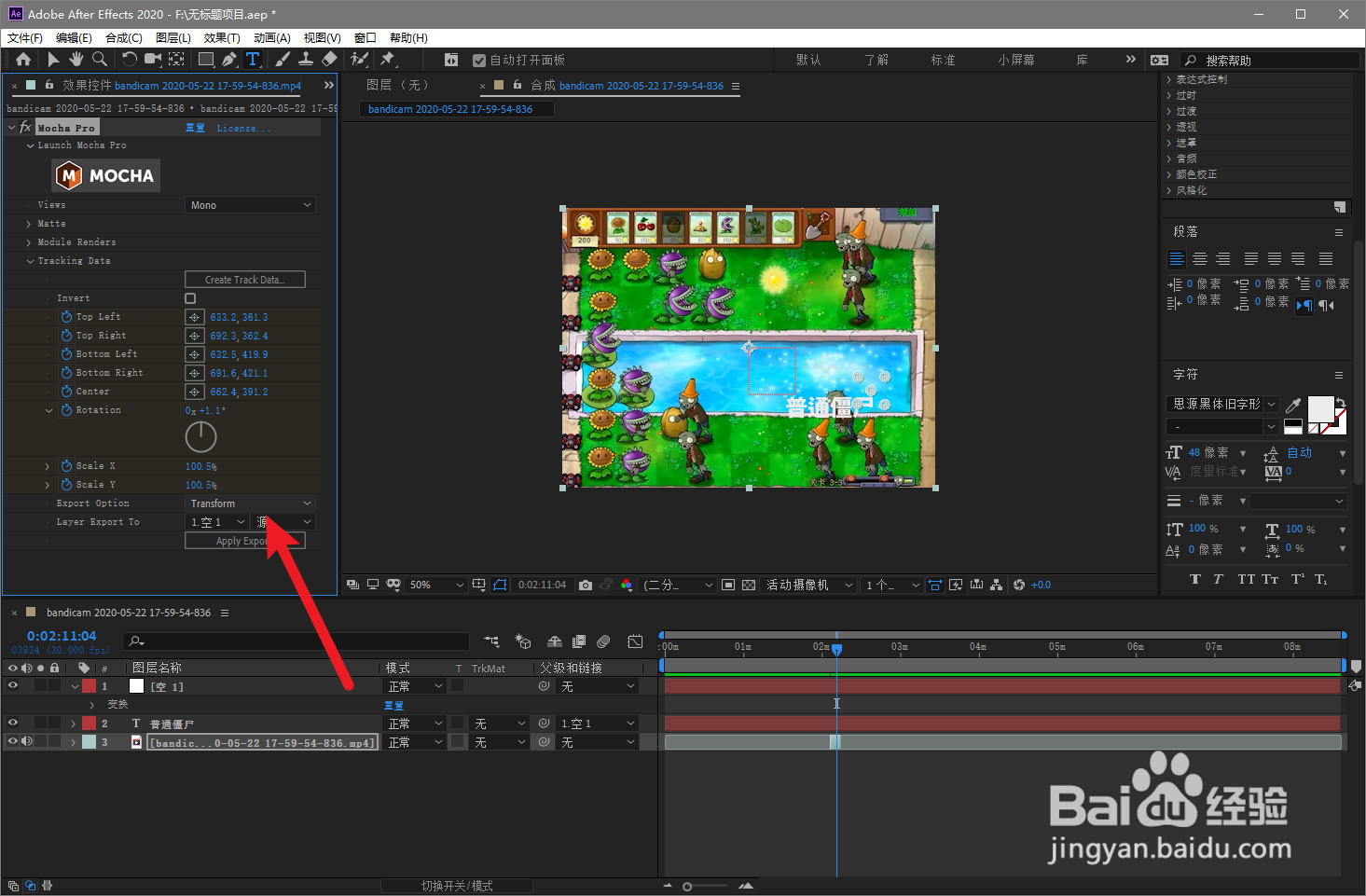Select the Clone Stamp tool

click(x=305, y=59)
